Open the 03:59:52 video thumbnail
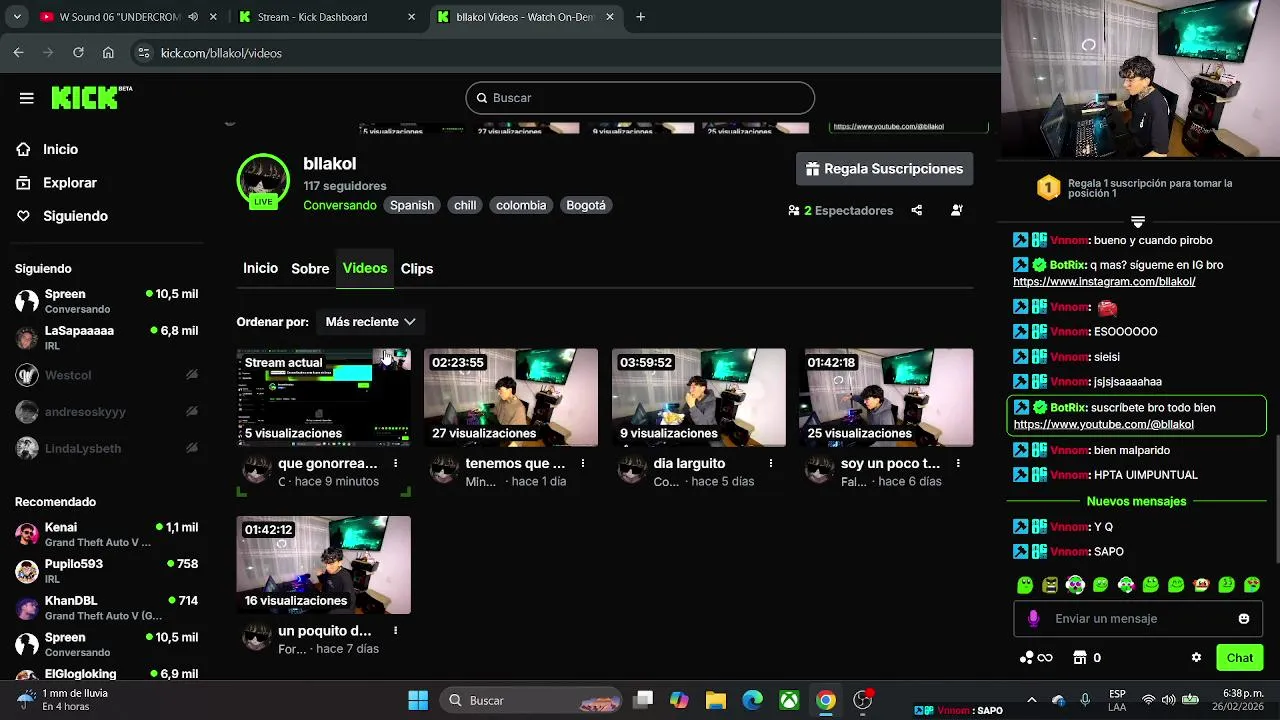 (x=698, y=397)
